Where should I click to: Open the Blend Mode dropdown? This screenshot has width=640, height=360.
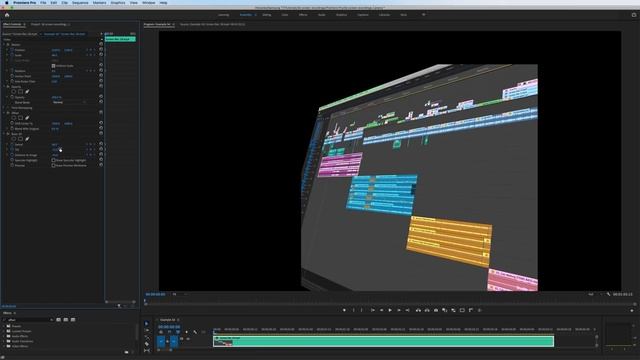69,102
